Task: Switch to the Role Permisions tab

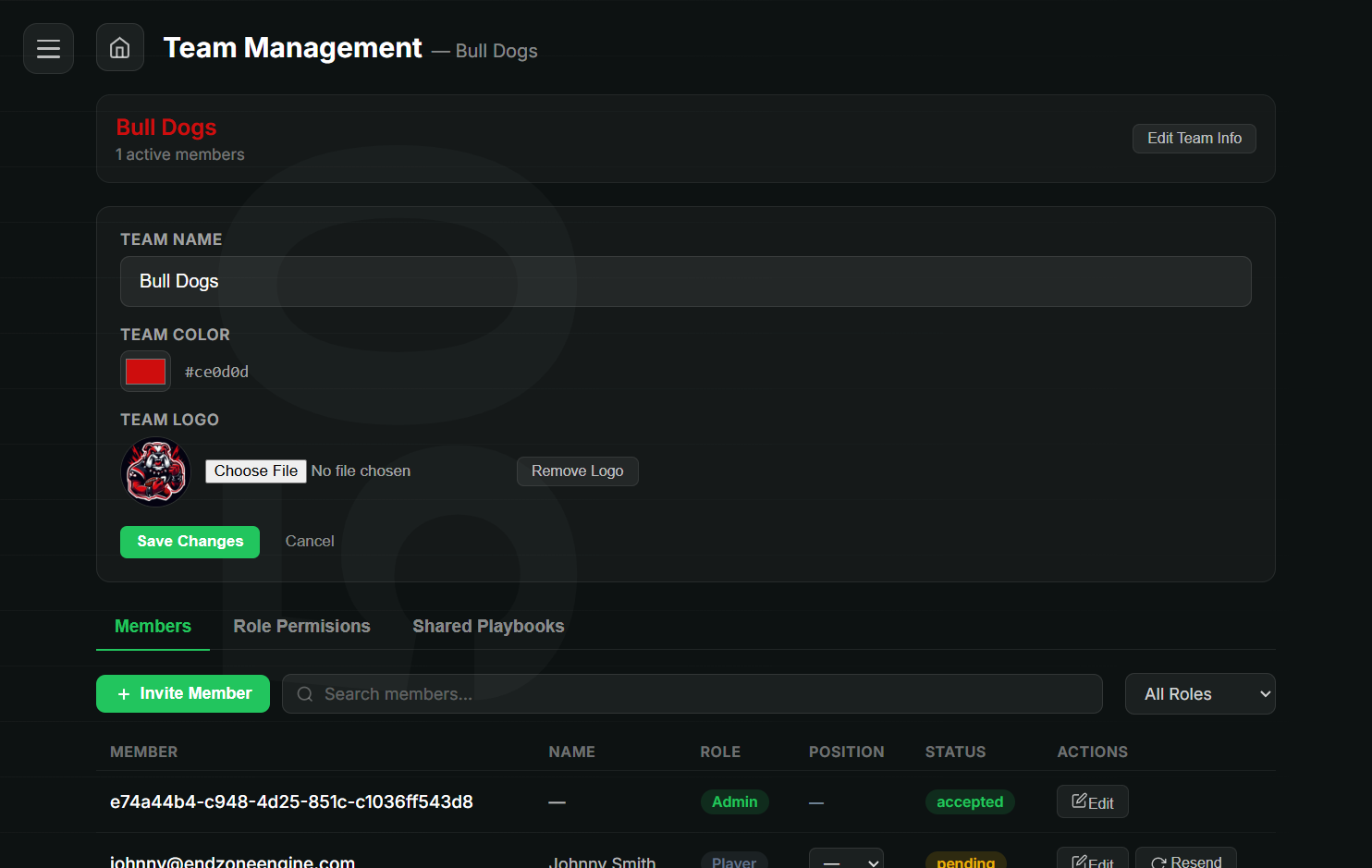Action: click(301, 627)
